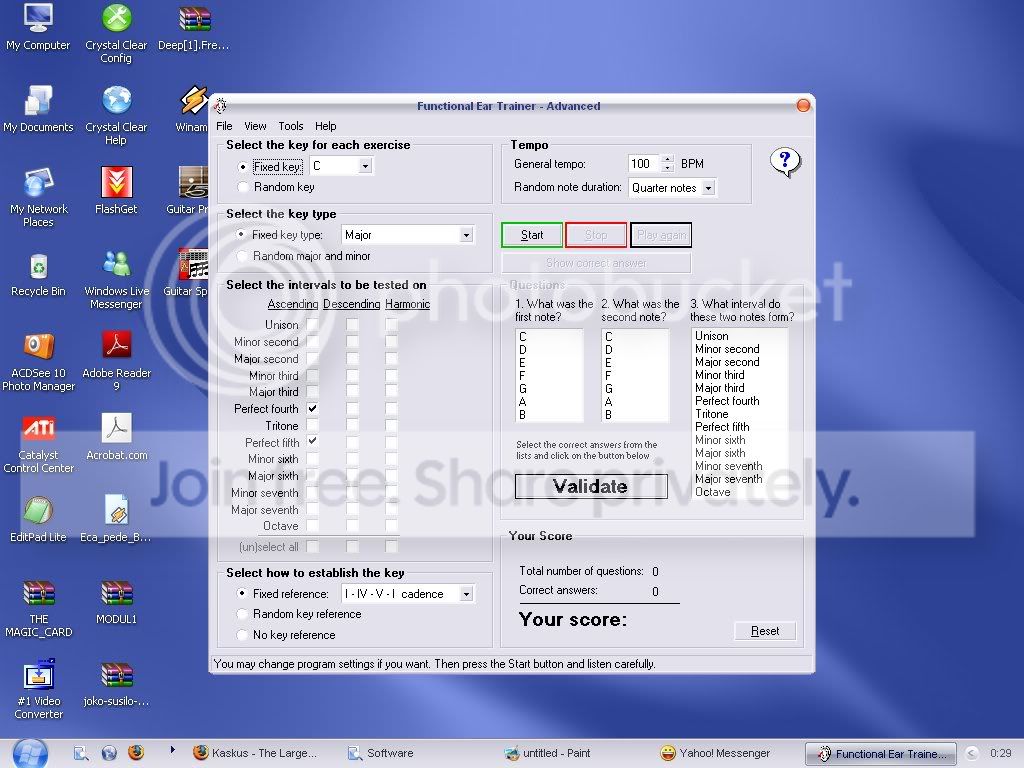The height and width of the screenshot is (768, 1024).
Task: Open the View menu
Action: pyautogui.click(x=255, y=126)
